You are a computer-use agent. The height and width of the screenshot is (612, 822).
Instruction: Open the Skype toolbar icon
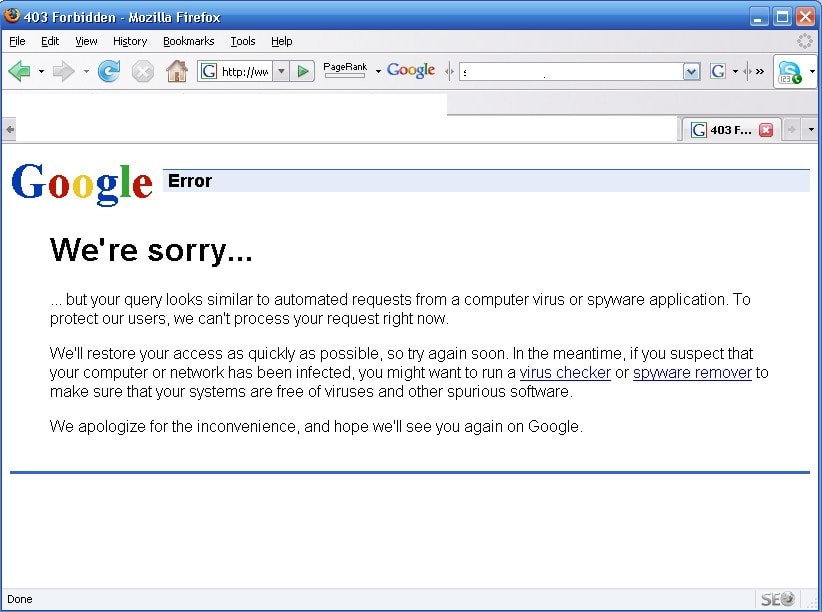click(x=789, y=72)
